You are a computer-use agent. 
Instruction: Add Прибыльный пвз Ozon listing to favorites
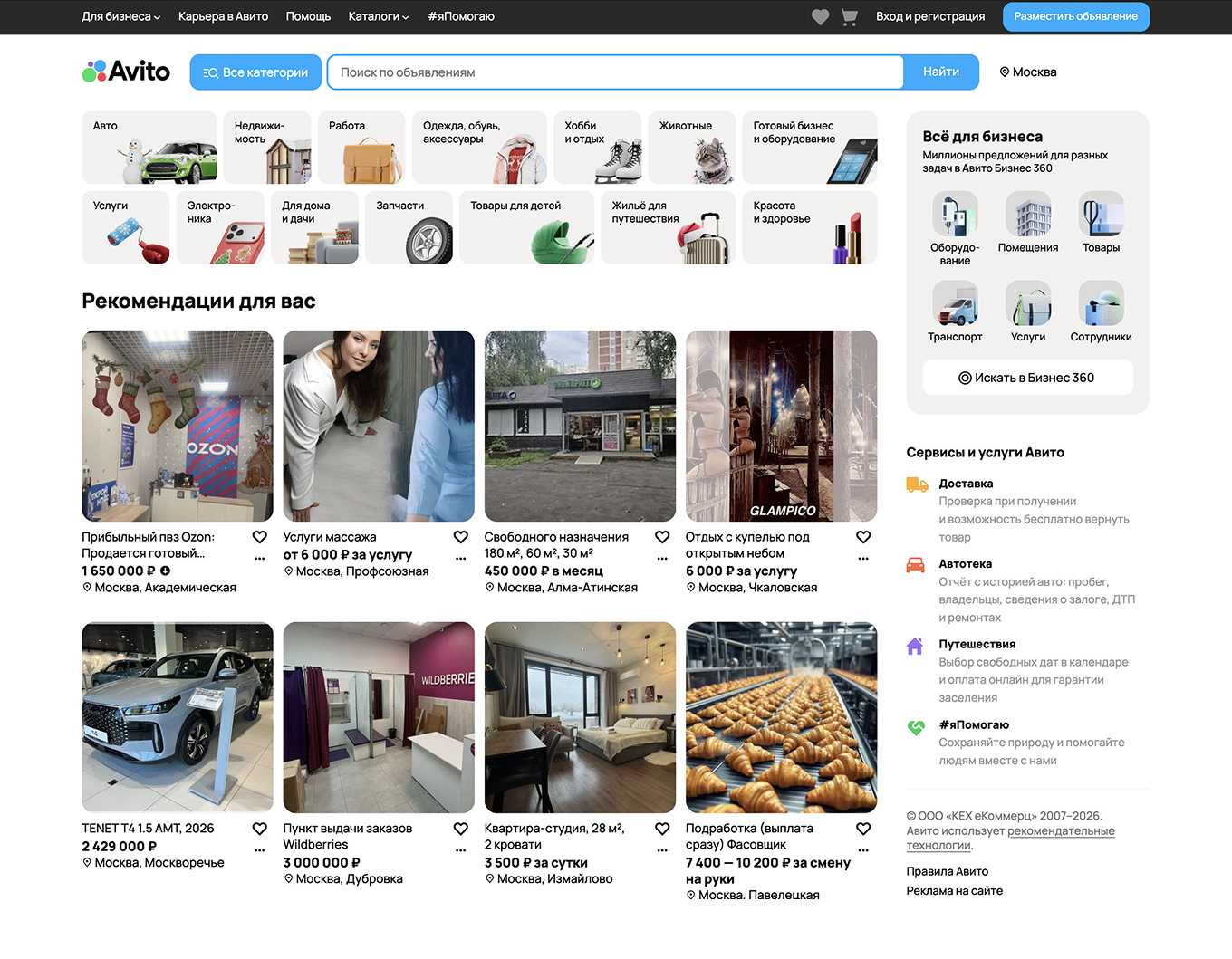point(260,537)
